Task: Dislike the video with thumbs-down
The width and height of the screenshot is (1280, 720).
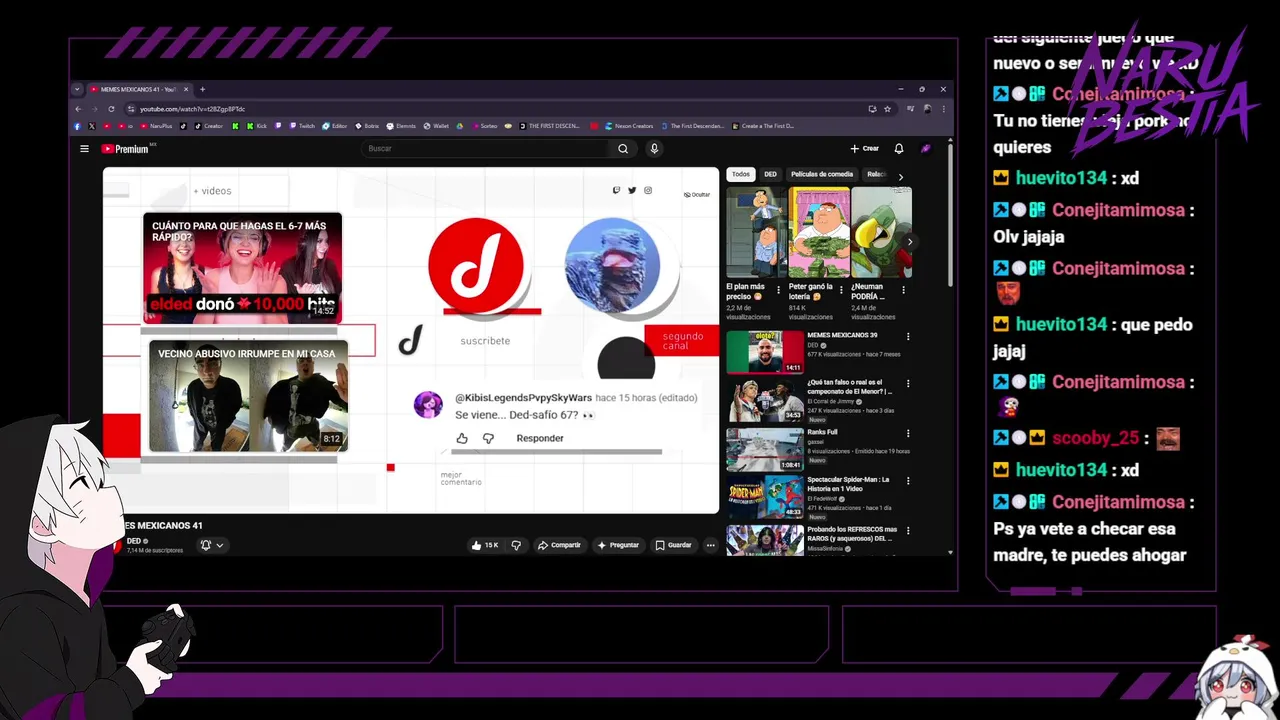Action: tap(516, 545)
